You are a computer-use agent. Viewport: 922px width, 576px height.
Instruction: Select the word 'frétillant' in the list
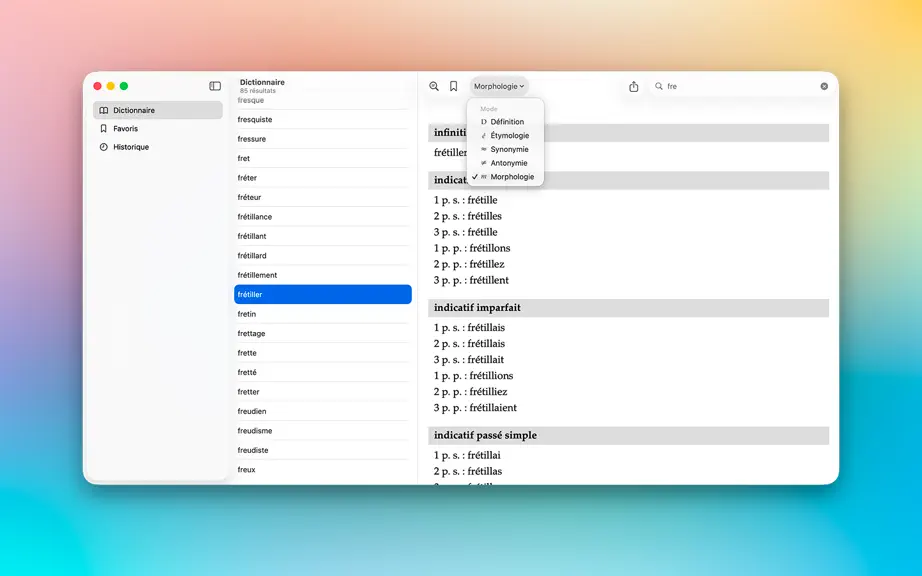(x=323, y=236)
